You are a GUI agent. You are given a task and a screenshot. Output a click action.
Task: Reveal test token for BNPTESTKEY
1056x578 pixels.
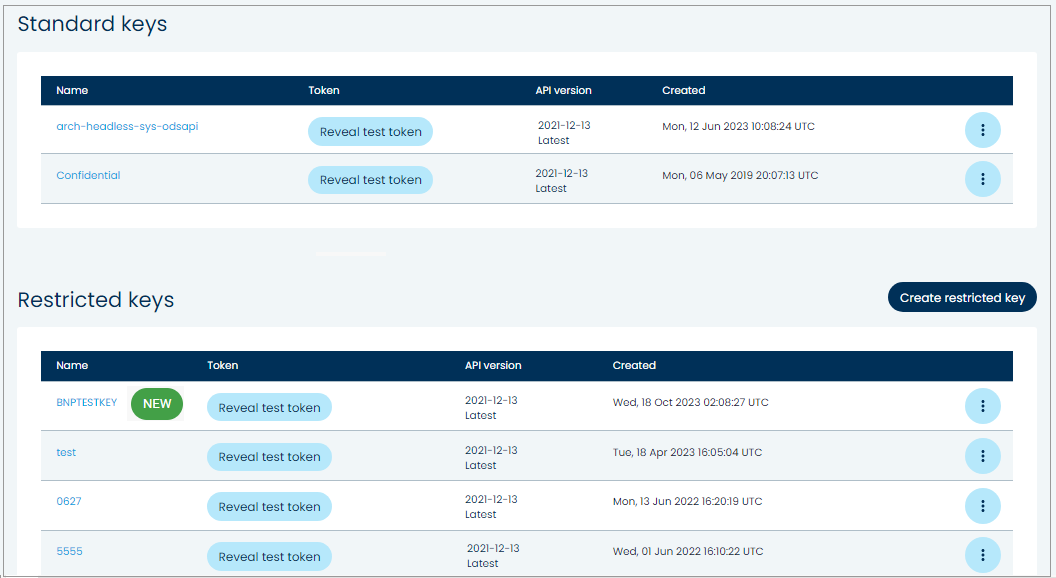coord(269,407)
